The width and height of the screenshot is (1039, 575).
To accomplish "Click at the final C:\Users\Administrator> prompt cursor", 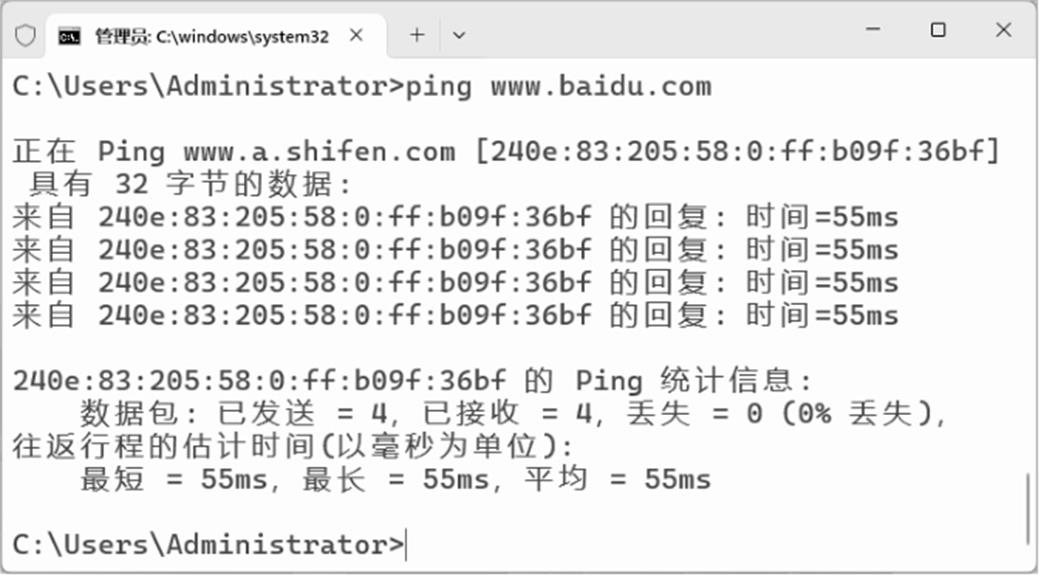I will pyautogui.click(x=406, y=545).
